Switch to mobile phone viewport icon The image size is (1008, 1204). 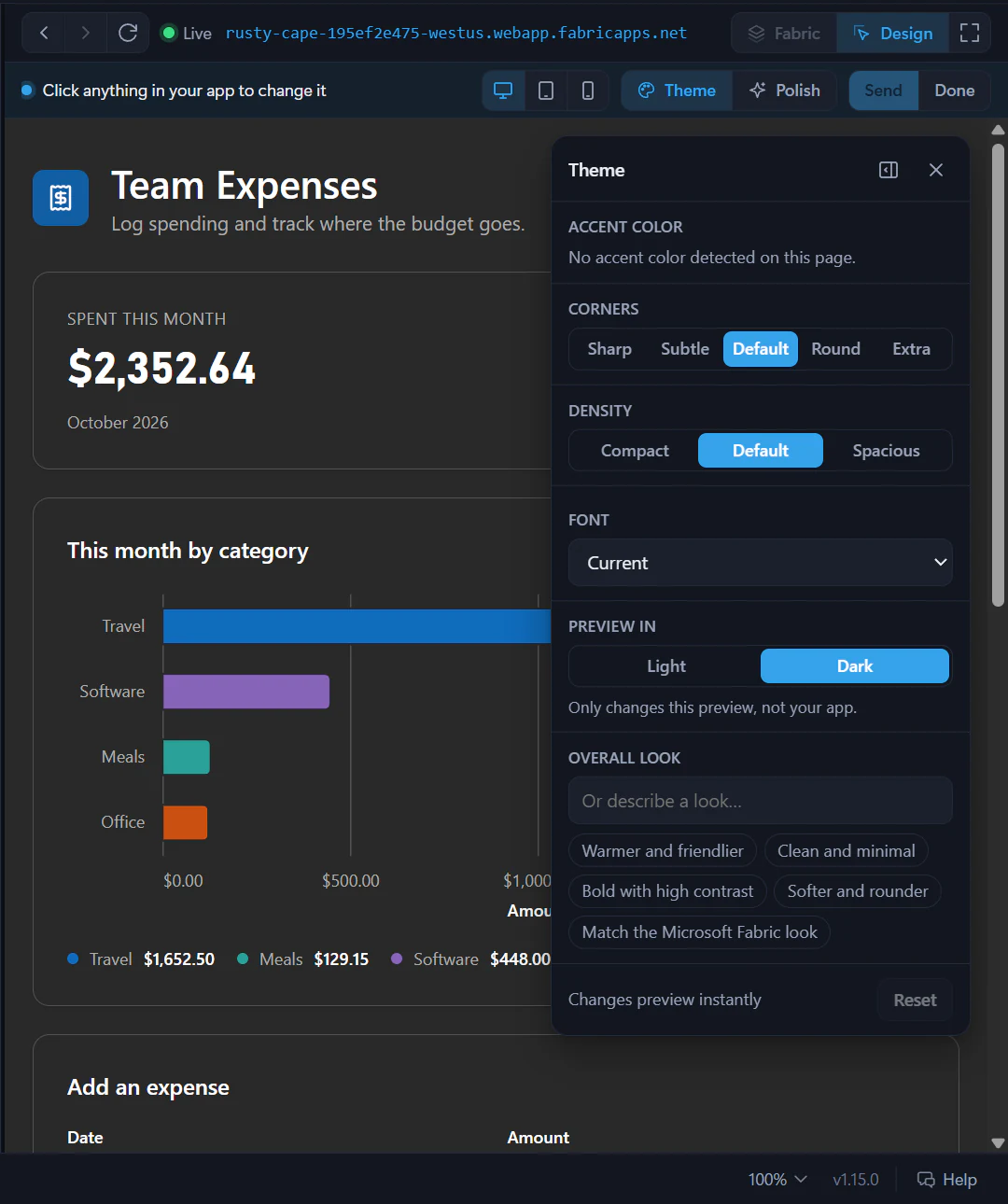588,91
